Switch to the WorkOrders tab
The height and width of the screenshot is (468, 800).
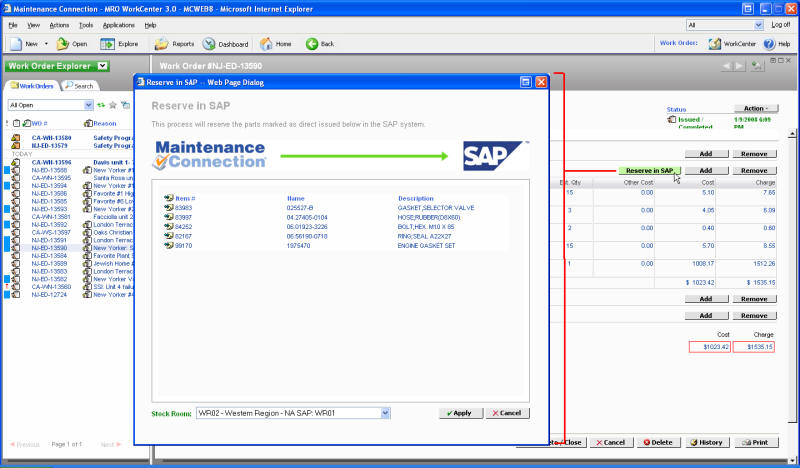coord(32,86)
